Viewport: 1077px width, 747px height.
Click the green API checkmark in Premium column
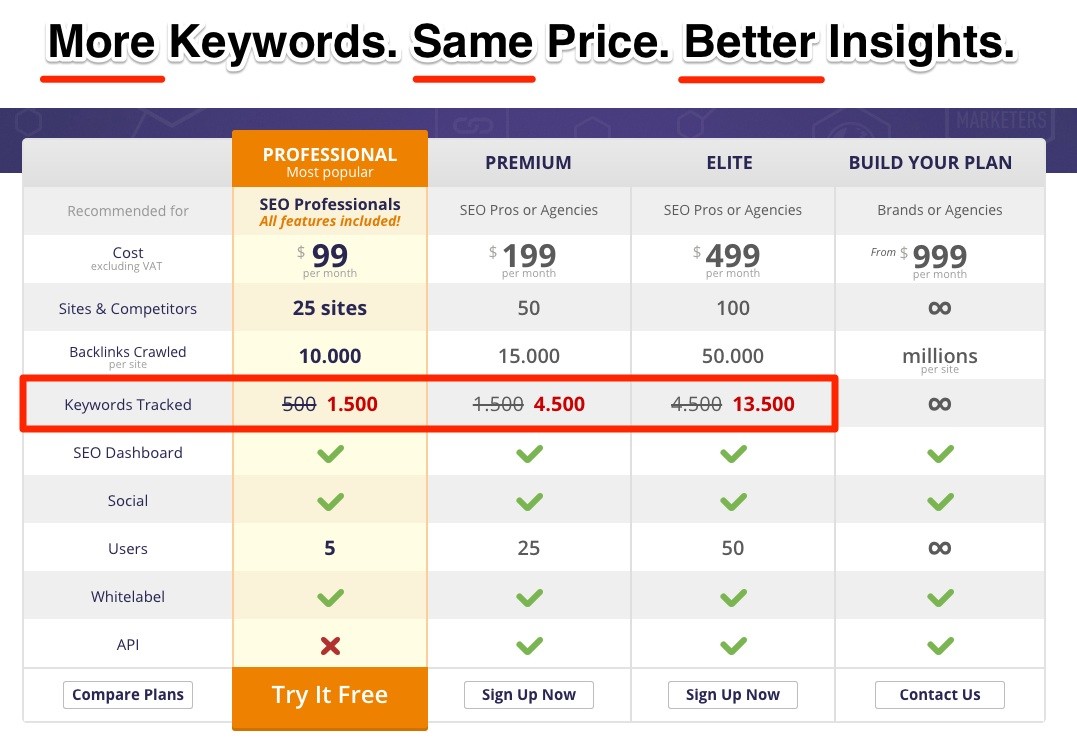(529, 645)
